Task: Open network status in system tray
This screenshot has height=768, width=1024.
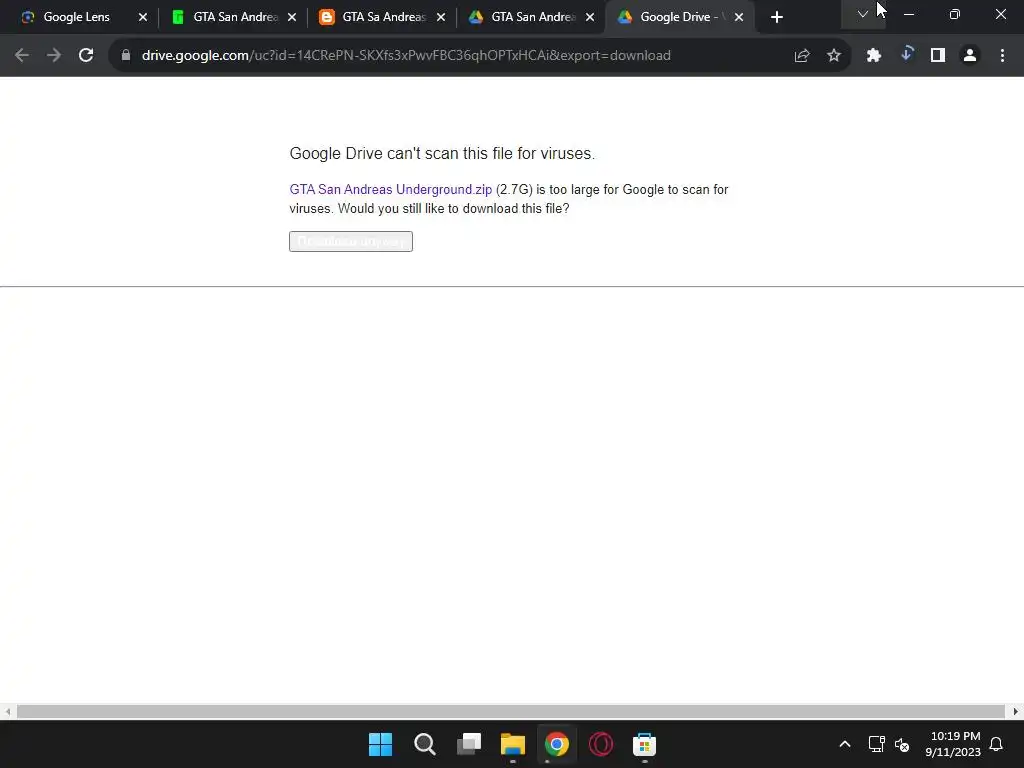Action: coord(876,744)
